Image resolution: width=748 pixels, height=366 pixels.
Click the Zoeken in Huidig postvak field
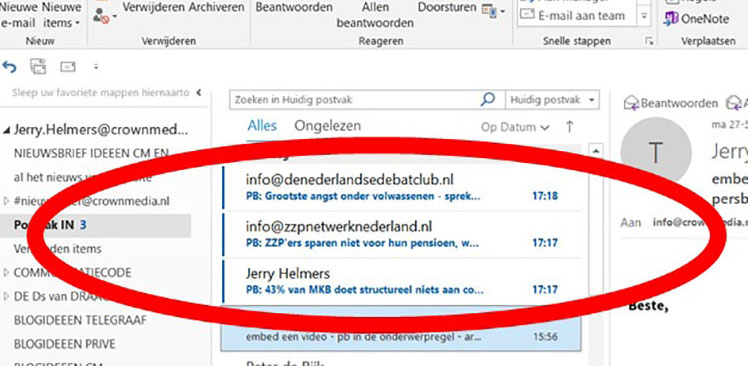click(x=355, y=100)
